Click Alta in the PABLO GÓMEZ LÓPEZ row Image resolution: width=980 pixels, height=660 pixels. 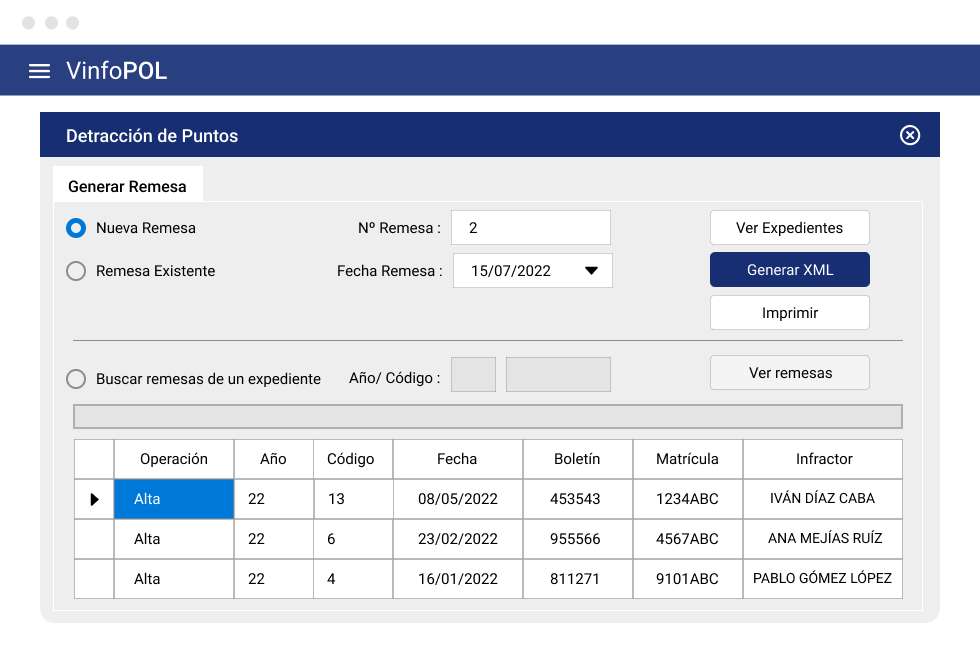174,579
